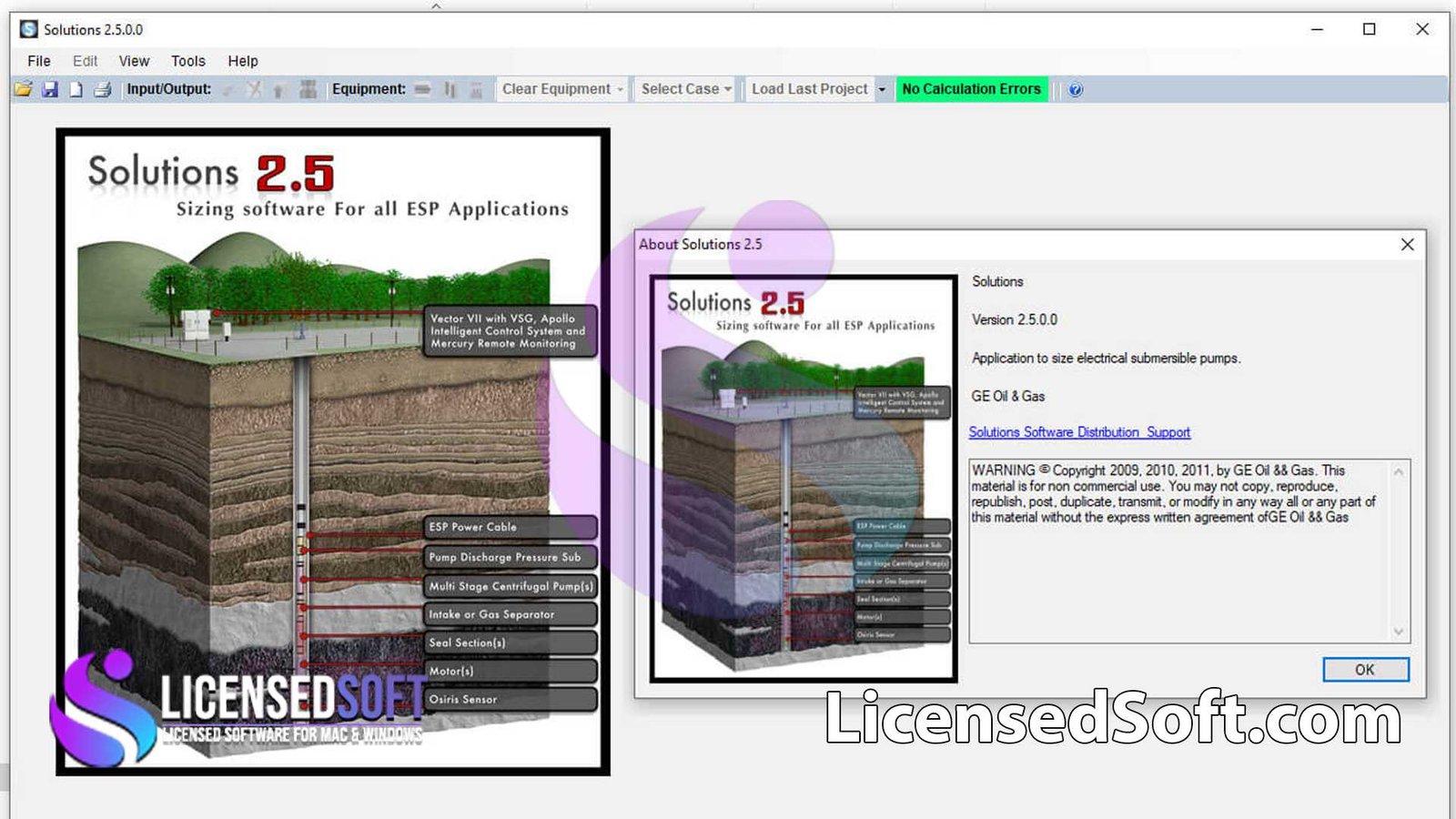This screenshot has height=819, width=1456.
Task: Minimize the Solutions 2.5.0.0 window
Action: click(x=1317, y=29)
